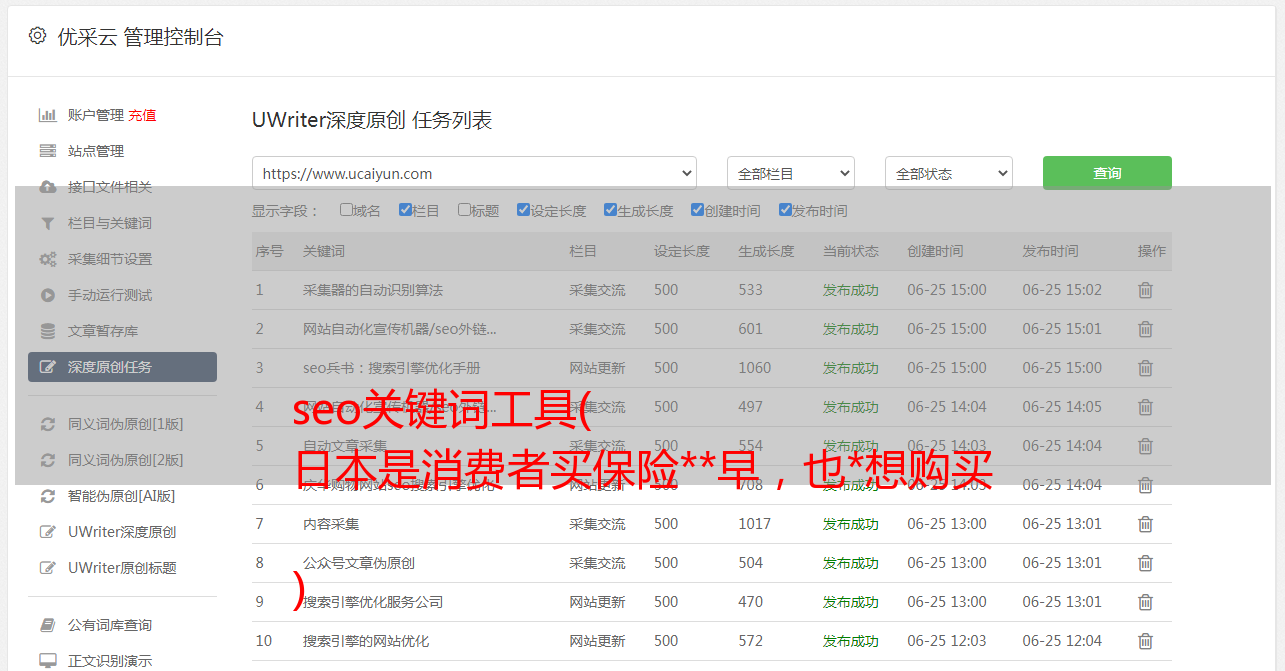This screenshot has height=671, width=1285.
Task: Open 采集细节设置 in the sidebar
Action: click(110, 259)
